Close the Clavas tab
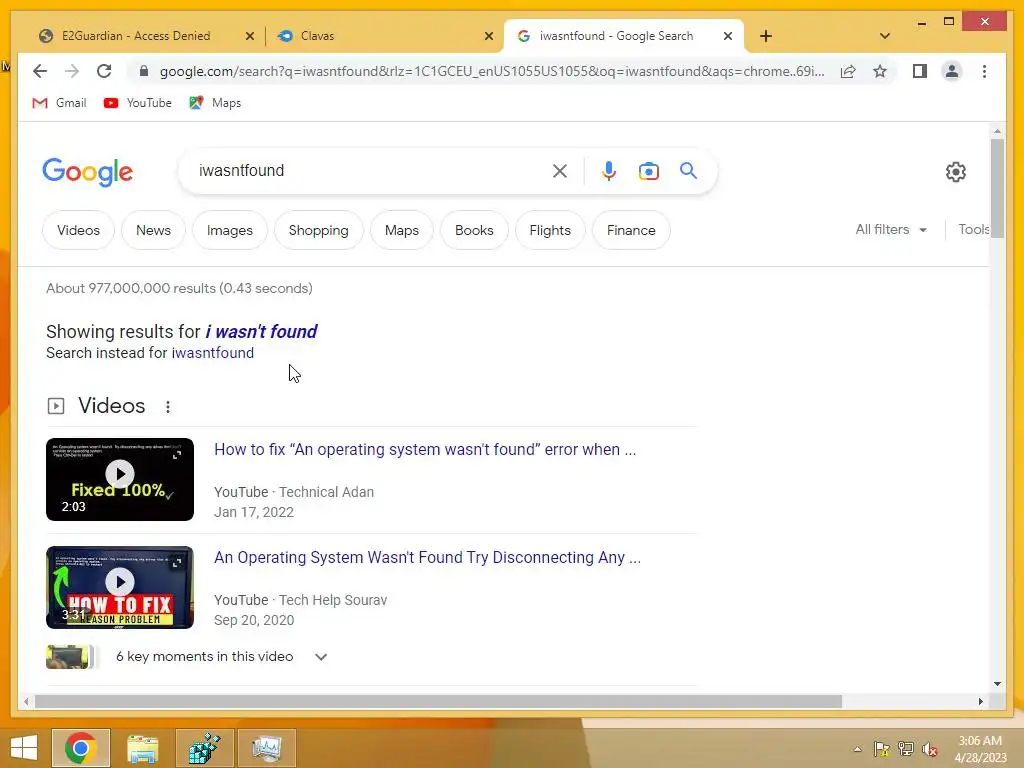The width and height of the screenshot is (1024, 768). (x=489, y=36)
